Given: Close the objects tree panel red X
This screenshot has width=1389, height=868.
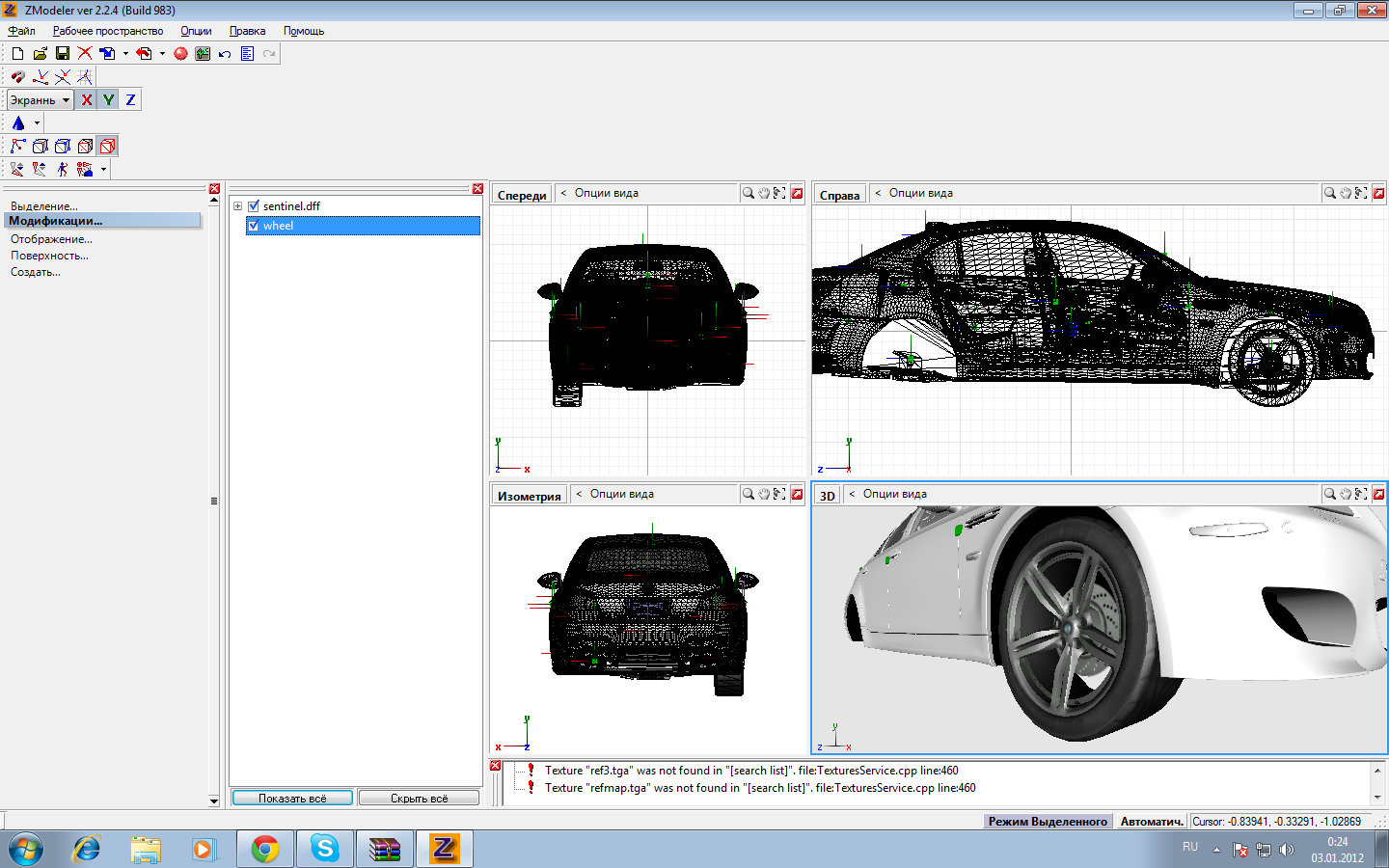Looking at the screenshot, I should tap(477, 189).
